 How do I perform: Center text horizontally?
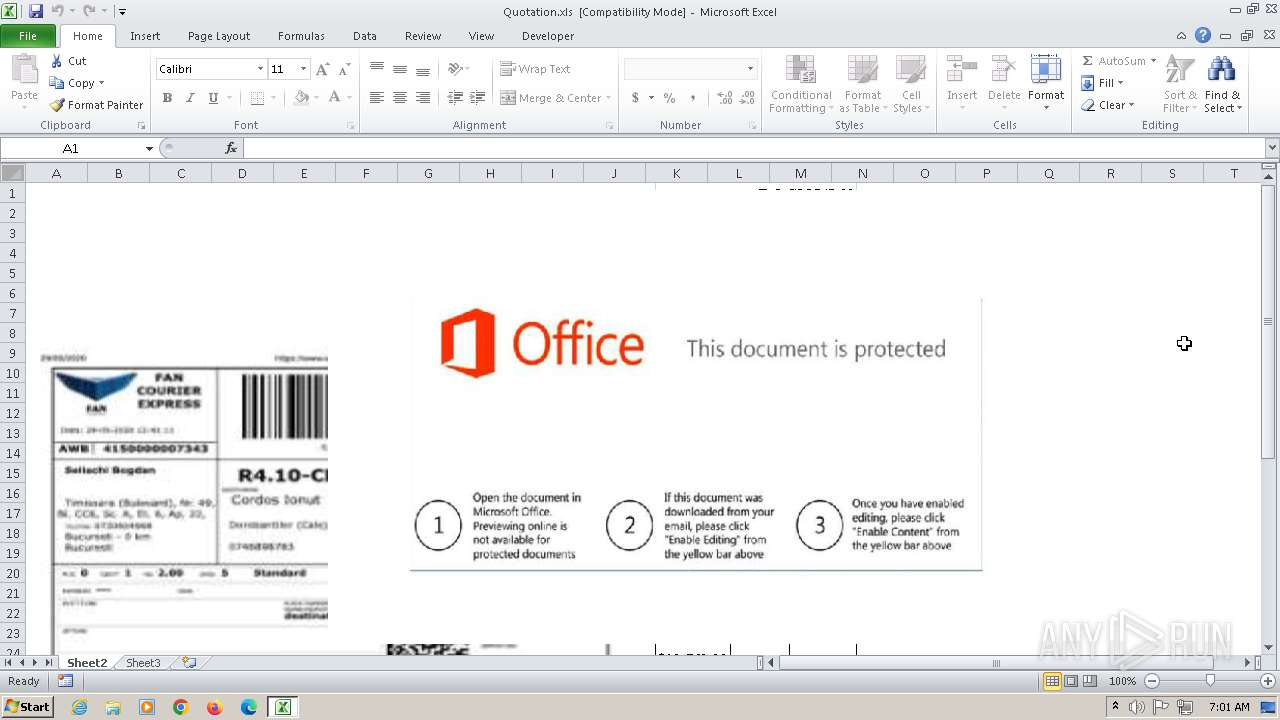(400, 98)
